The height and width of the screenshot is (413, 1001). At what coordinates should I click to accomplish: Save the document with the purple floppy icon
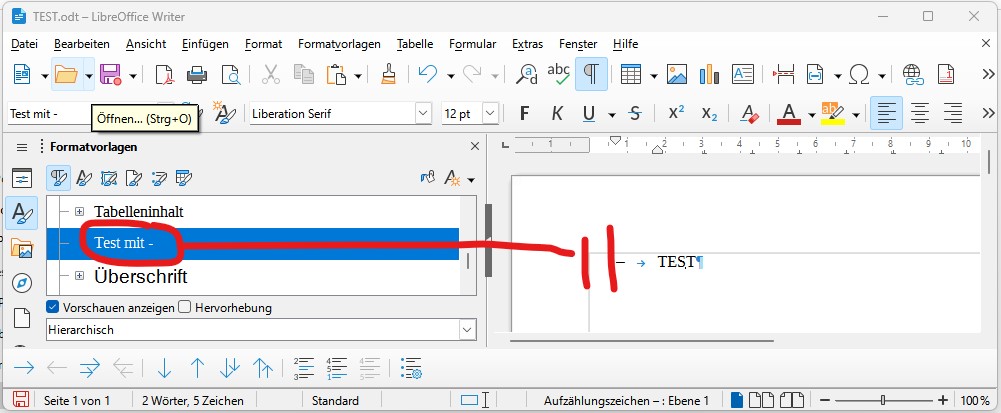click(110, 75)
